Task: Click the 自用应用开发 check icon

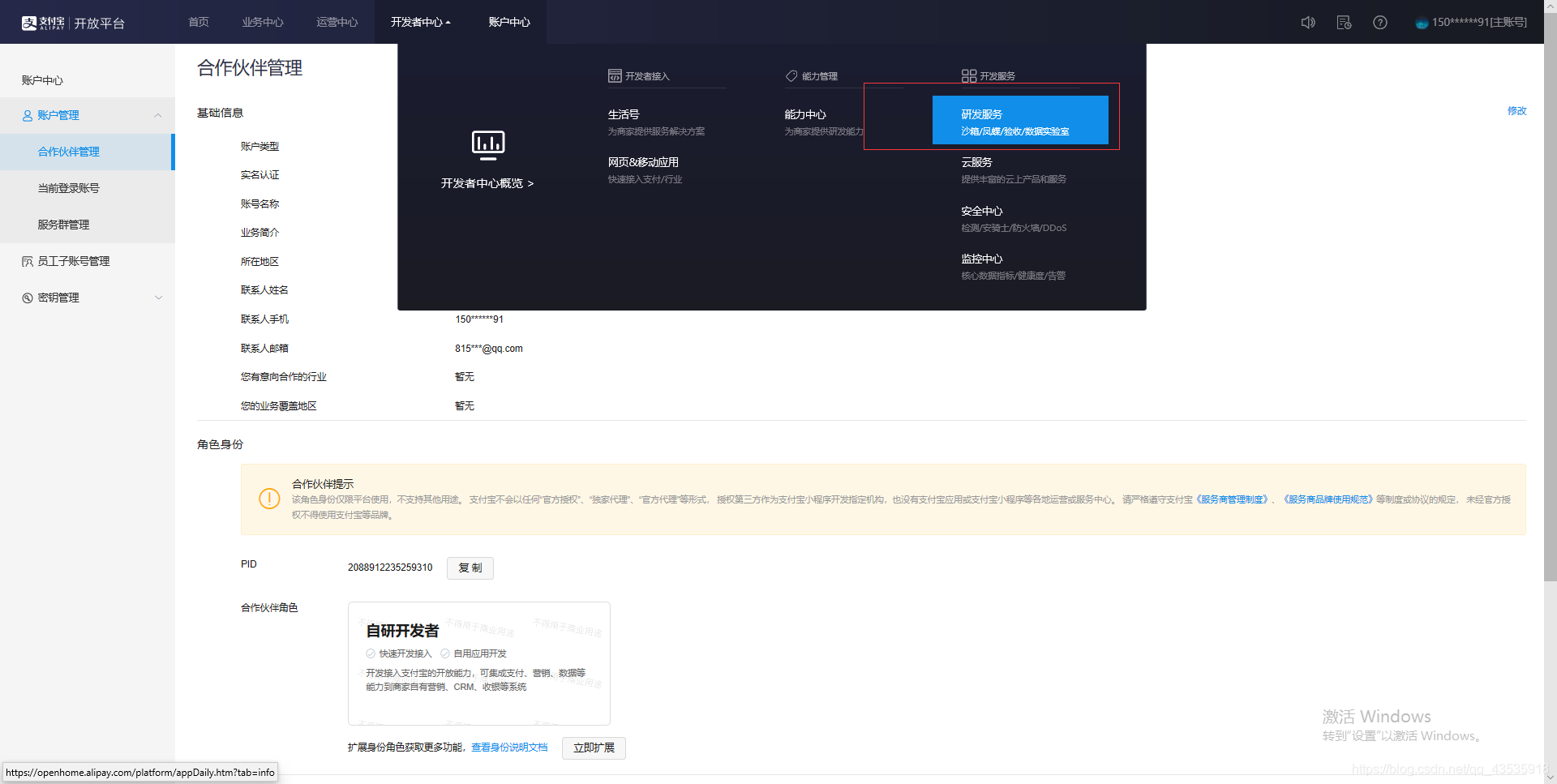Action: pyautogui.click(x=445, y=653)
